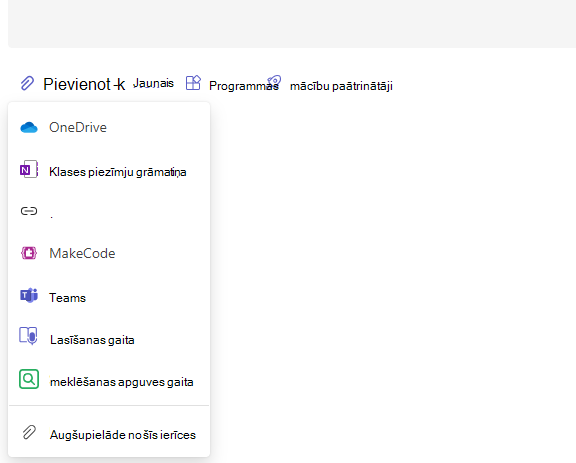Click the green search progress icon
576x463 pixels.
click(x=29, y=379)
